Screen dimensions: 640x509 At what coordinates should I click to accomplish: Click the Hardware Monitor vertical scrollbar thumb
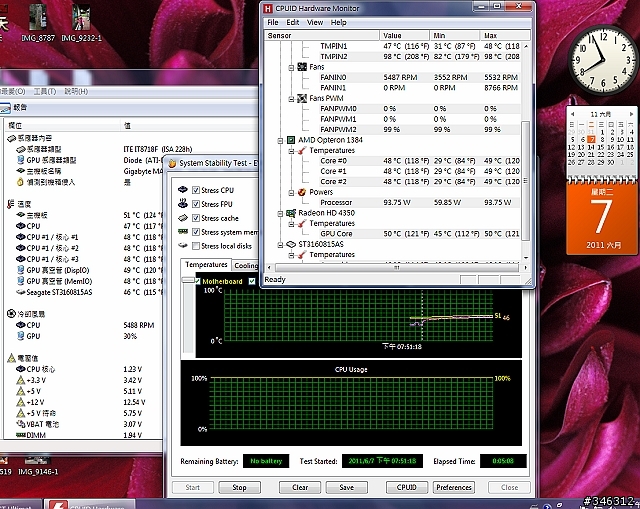click(526, 180)
